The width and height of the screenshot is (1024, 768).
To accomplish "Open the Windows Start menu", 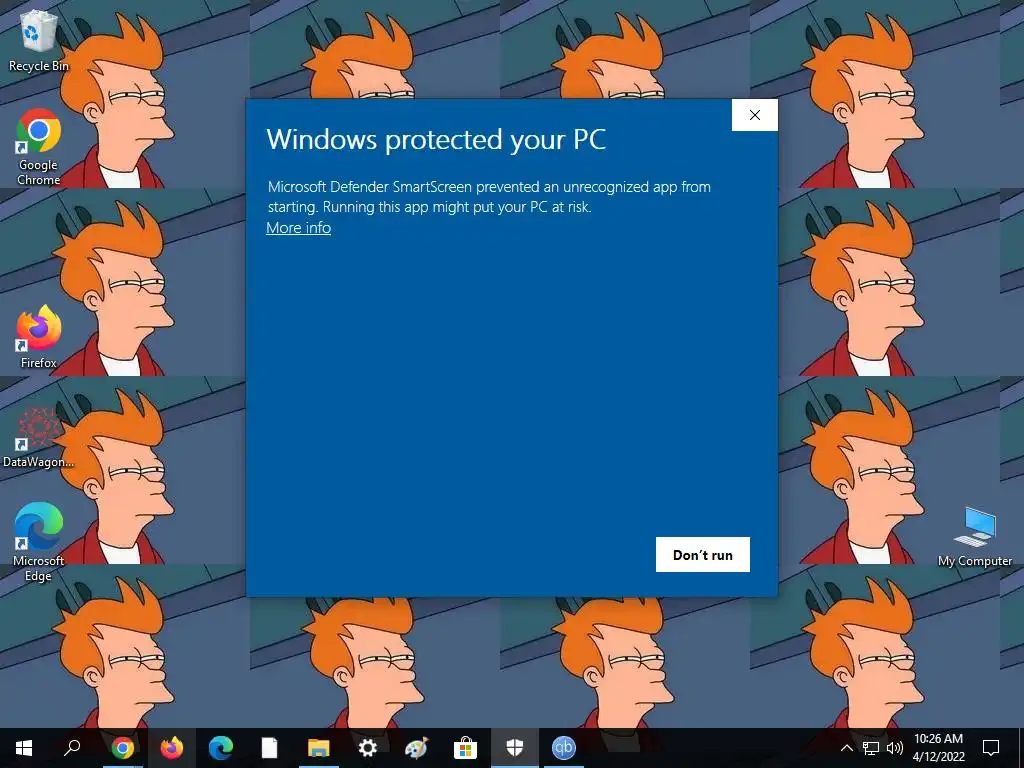I will (x=24, y=748).
